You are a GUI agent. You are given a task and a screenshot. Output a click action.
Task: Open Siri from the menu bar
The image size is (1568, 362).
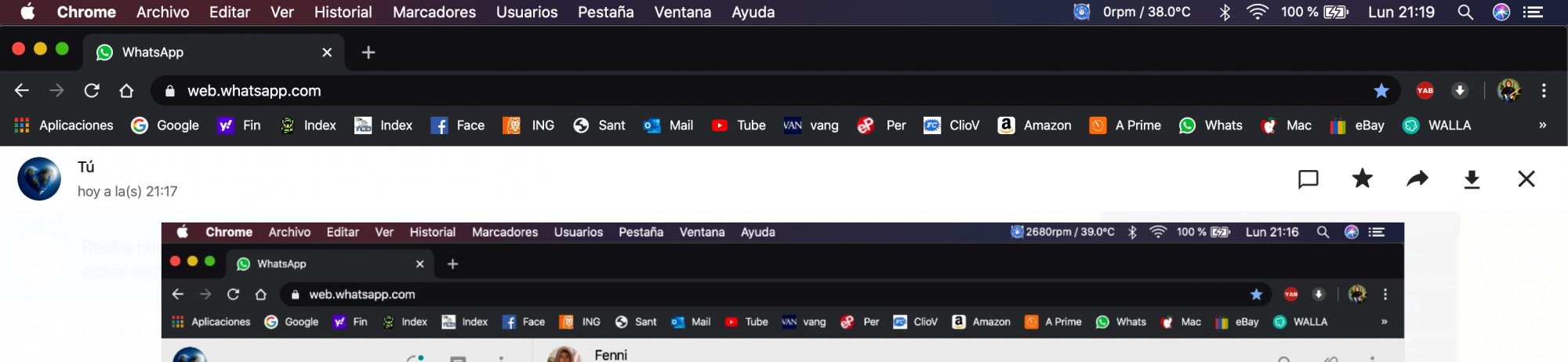point(1501,12)
